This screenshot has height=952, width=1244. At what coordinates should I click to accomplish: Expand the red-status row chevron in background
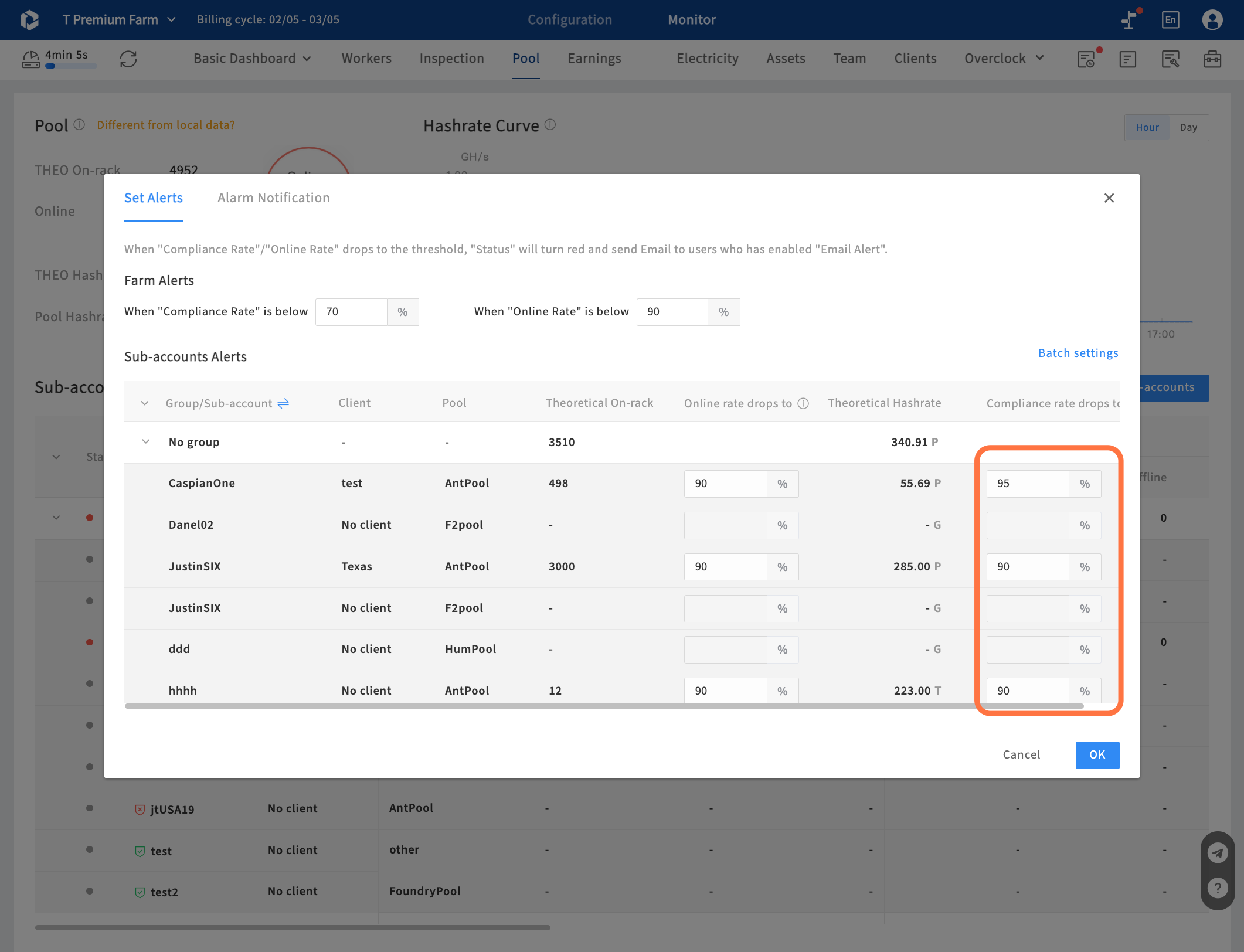pyautogui.click(x=56, y=518)
